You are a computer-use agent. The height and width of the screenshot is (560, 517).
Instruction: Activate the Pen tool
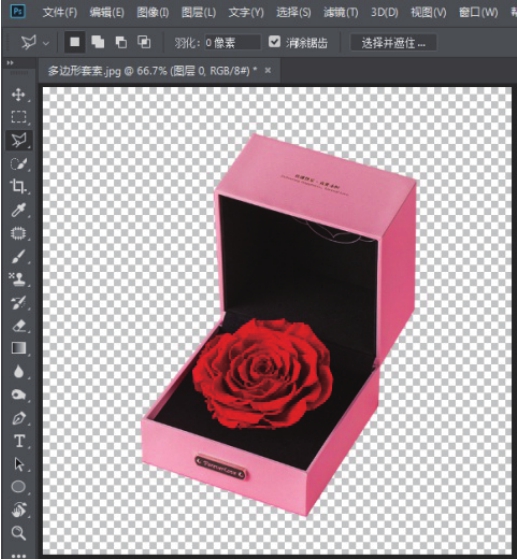[19, 418]
